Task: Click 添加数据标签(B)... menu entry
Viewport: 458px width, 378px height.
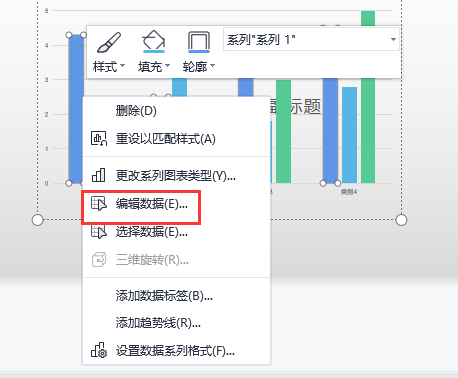Action: (176, 295)
